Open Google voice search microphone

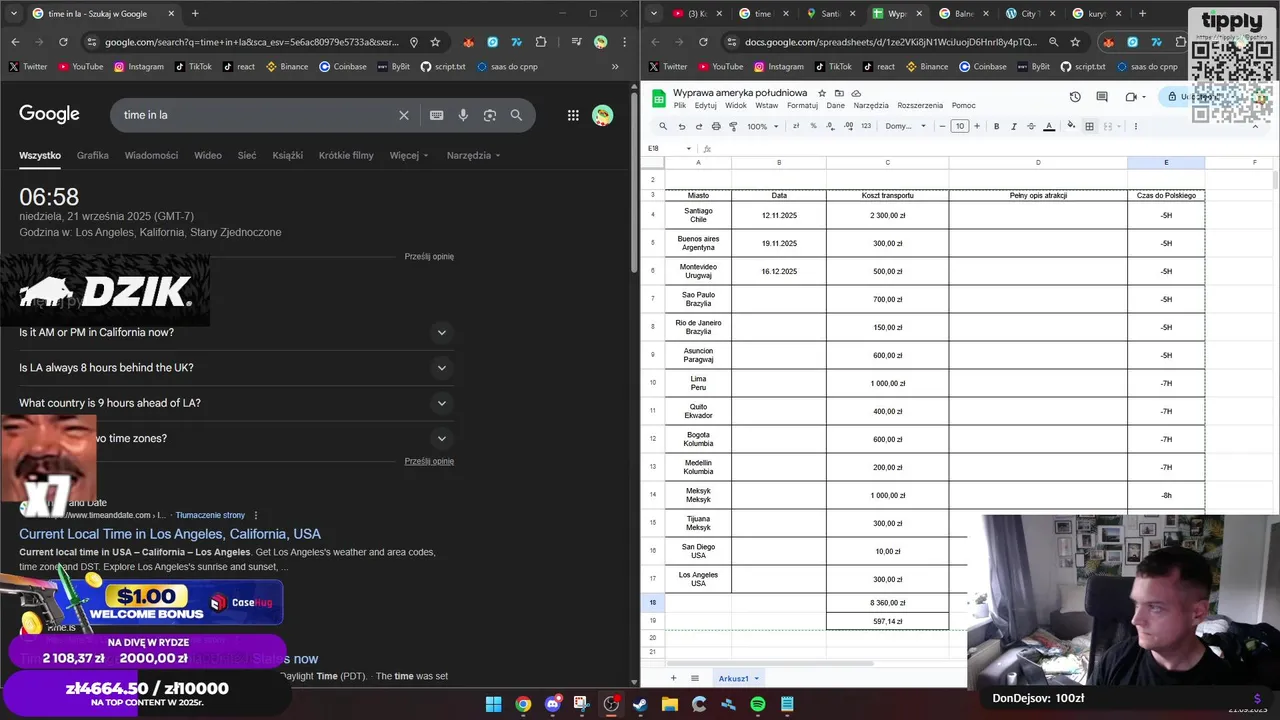tap(463, 115)
